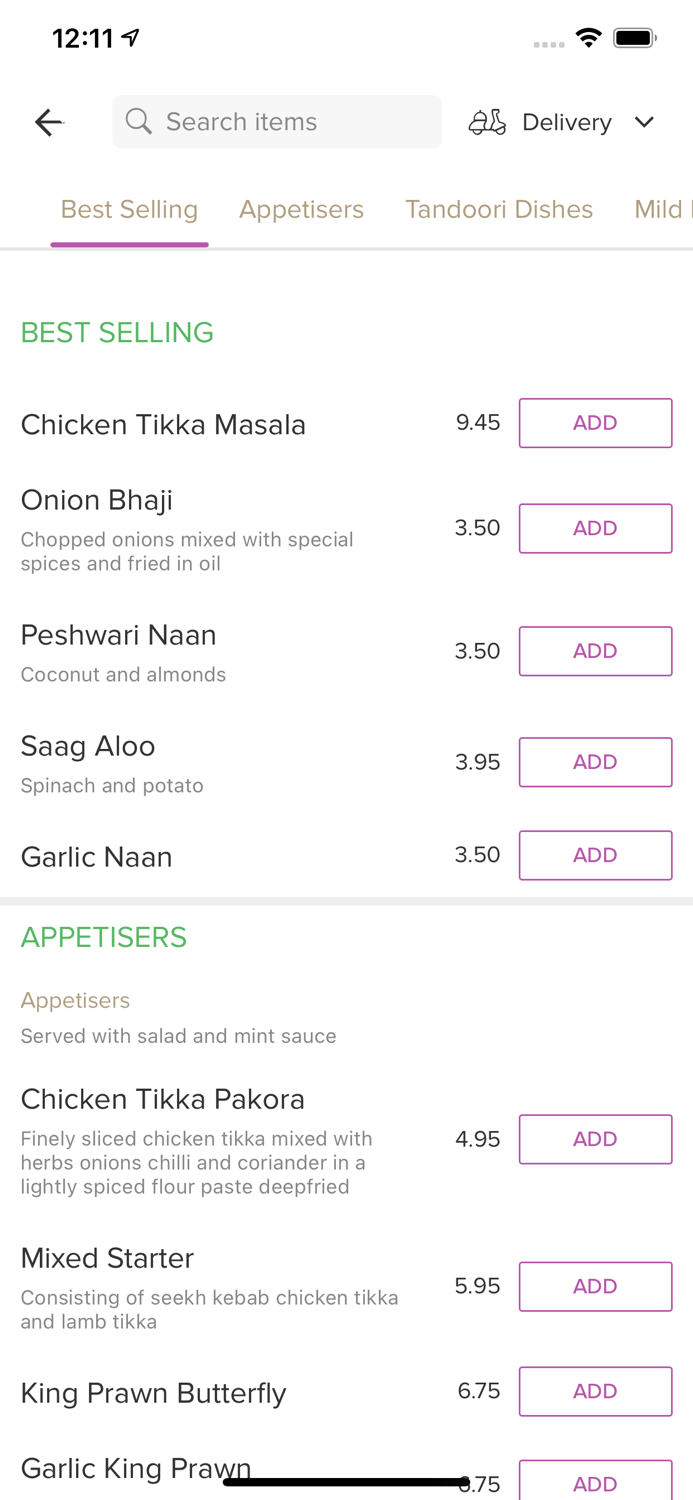Add Chicken Tikka Pakora to order

(595, 1139)
